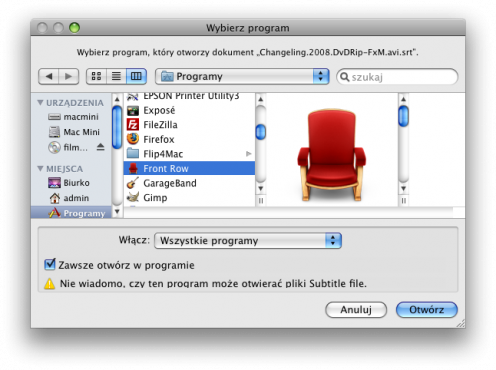496x370 pixels.
Task: Select Firefox application
Action: click(189, 139)
